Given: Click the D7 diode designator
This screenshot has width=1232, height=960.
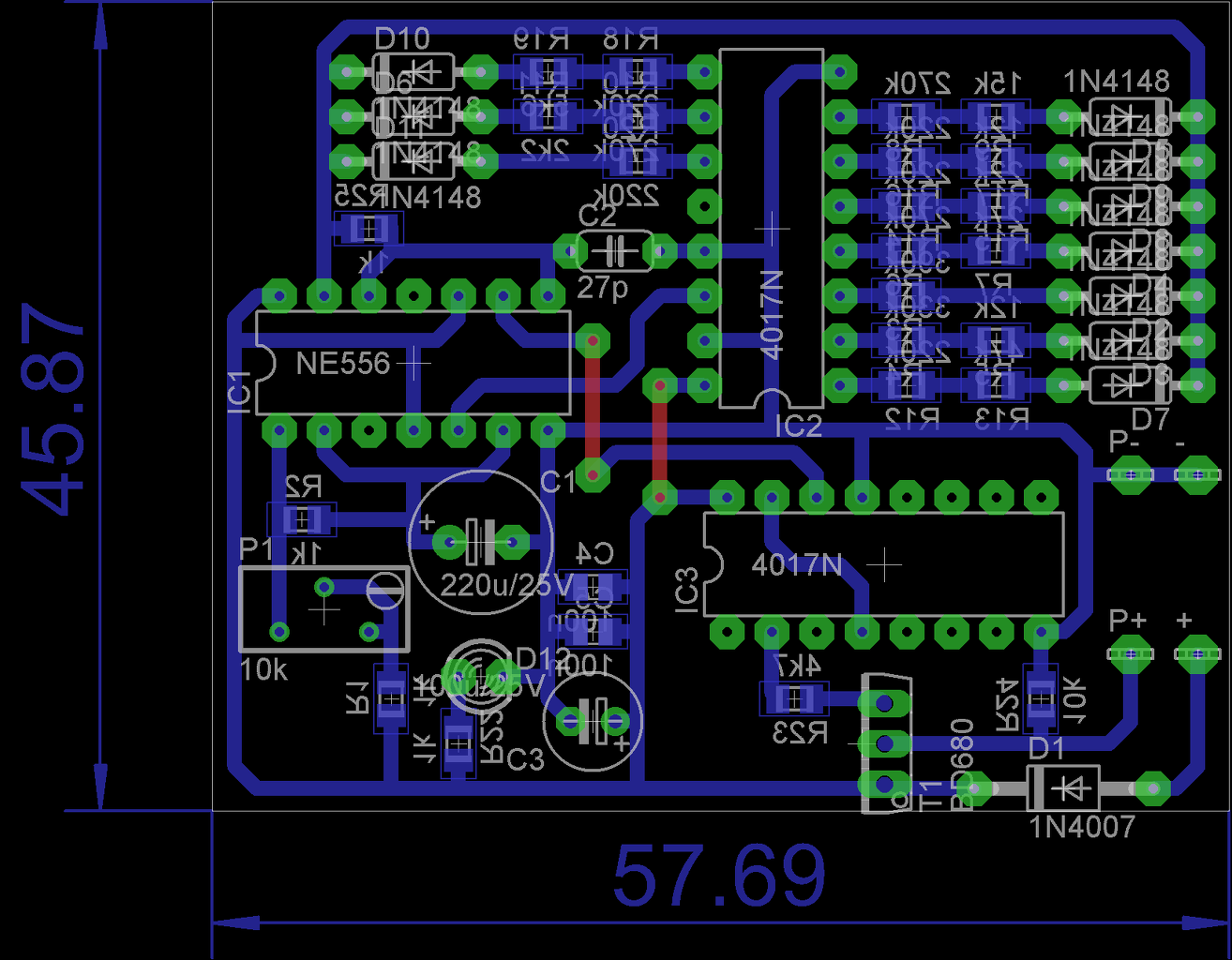Looking at the screenshot, I should [1150, 418].
